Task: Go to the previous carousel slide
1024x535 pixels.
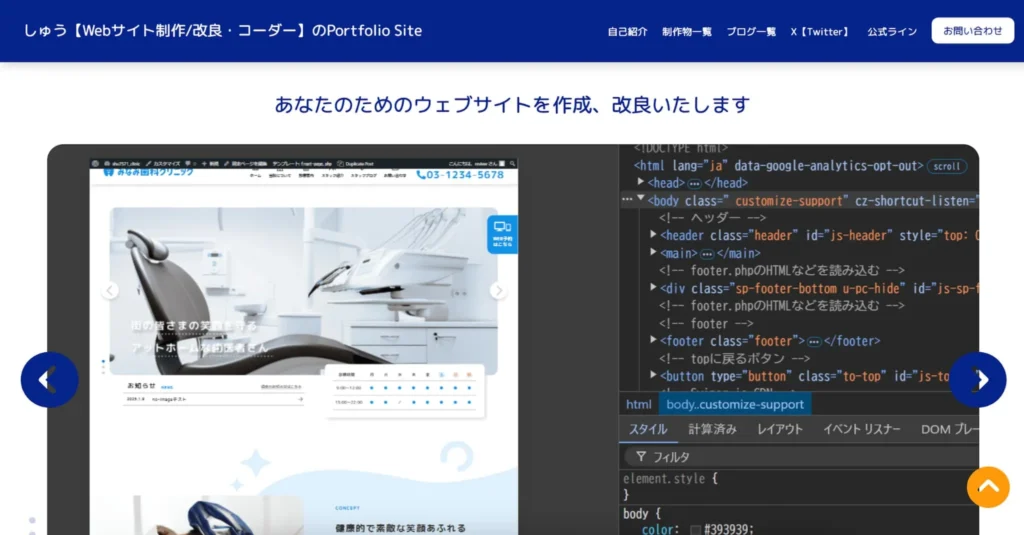Action: click(x=49, y=380)
